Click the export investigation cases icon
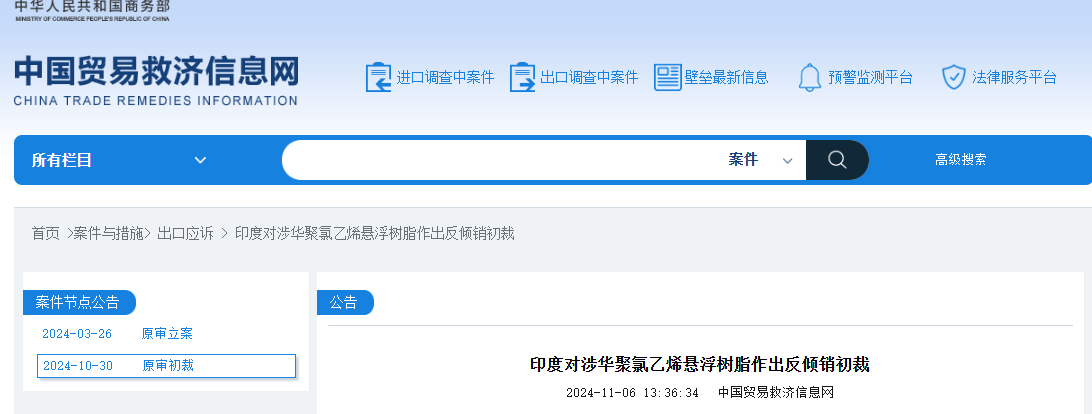This screenshot has width=1092, height=414. pyautogui.click(x=522, y=77)
